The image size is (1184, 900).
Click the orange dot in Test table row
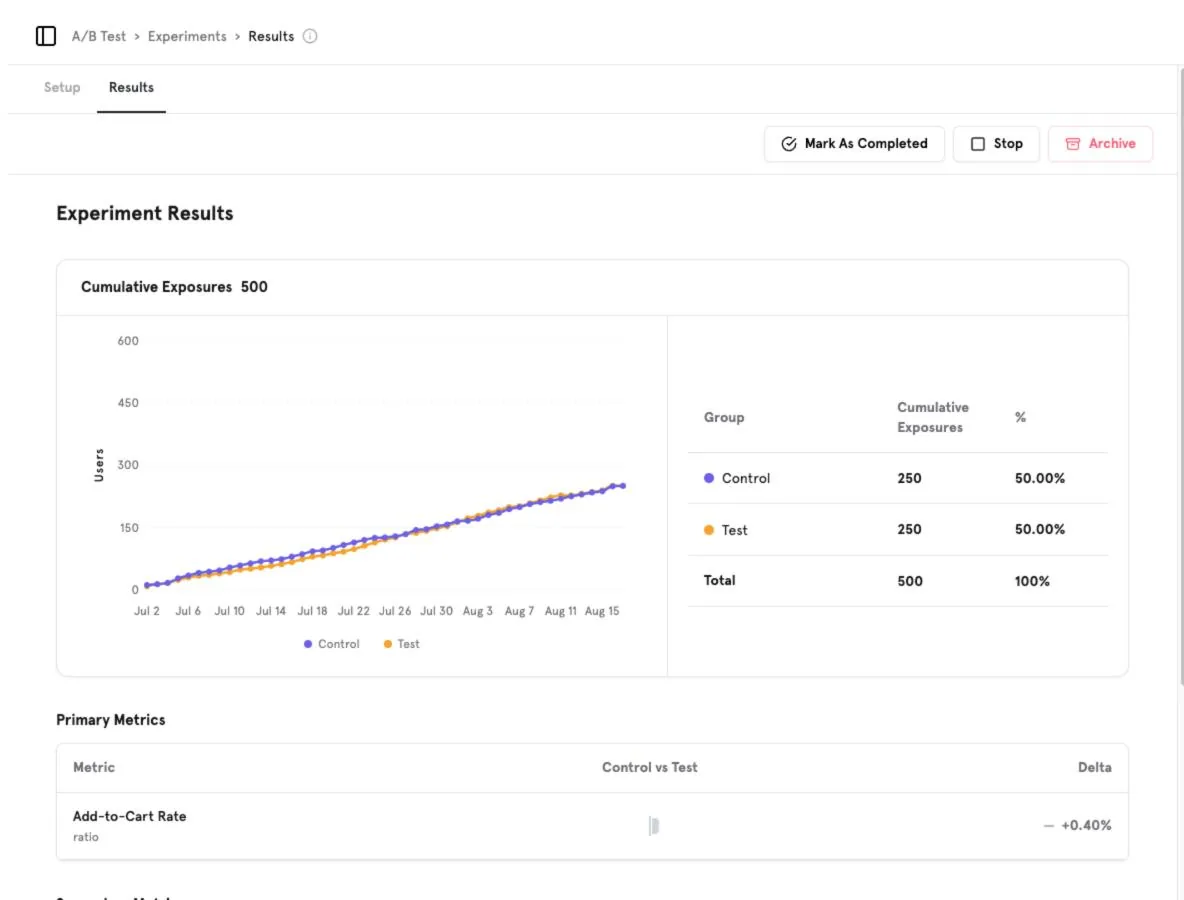708,530
